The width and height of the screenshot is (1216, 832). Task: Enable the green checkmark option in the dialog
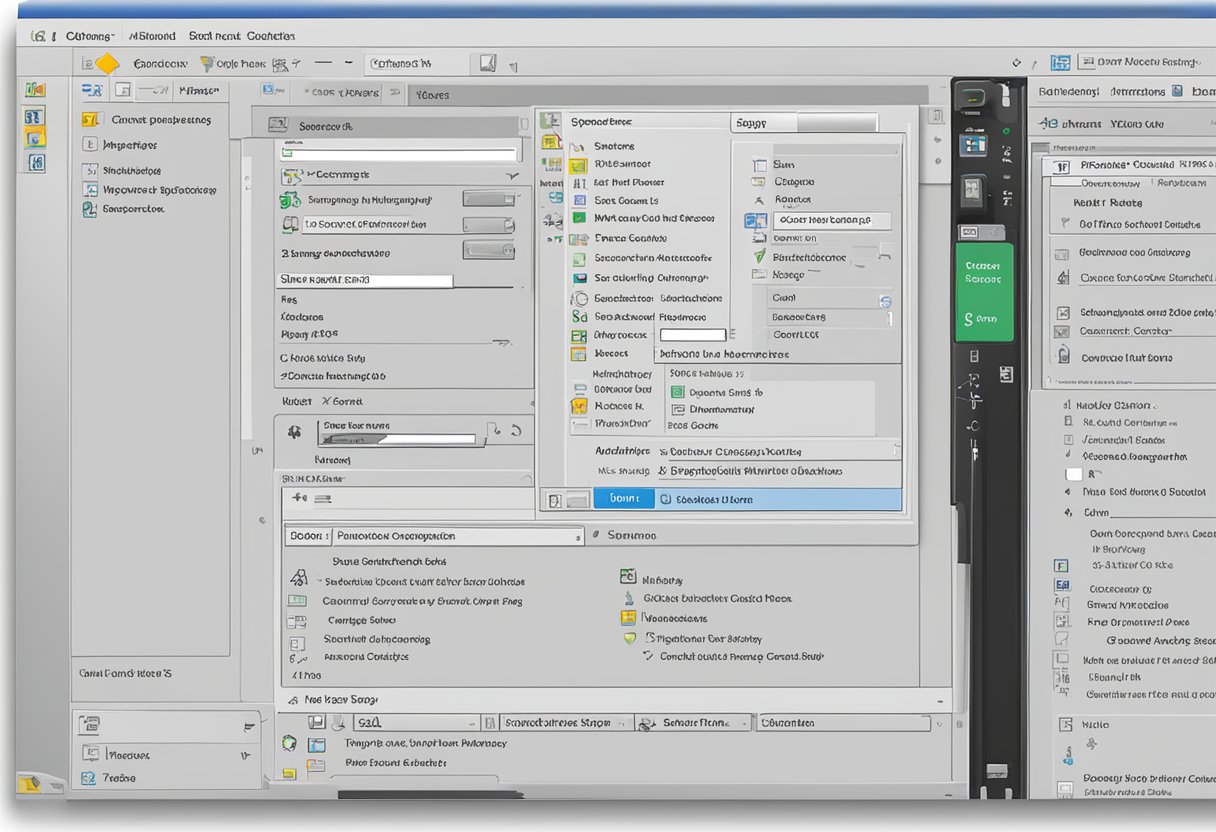tap(760, 257)
